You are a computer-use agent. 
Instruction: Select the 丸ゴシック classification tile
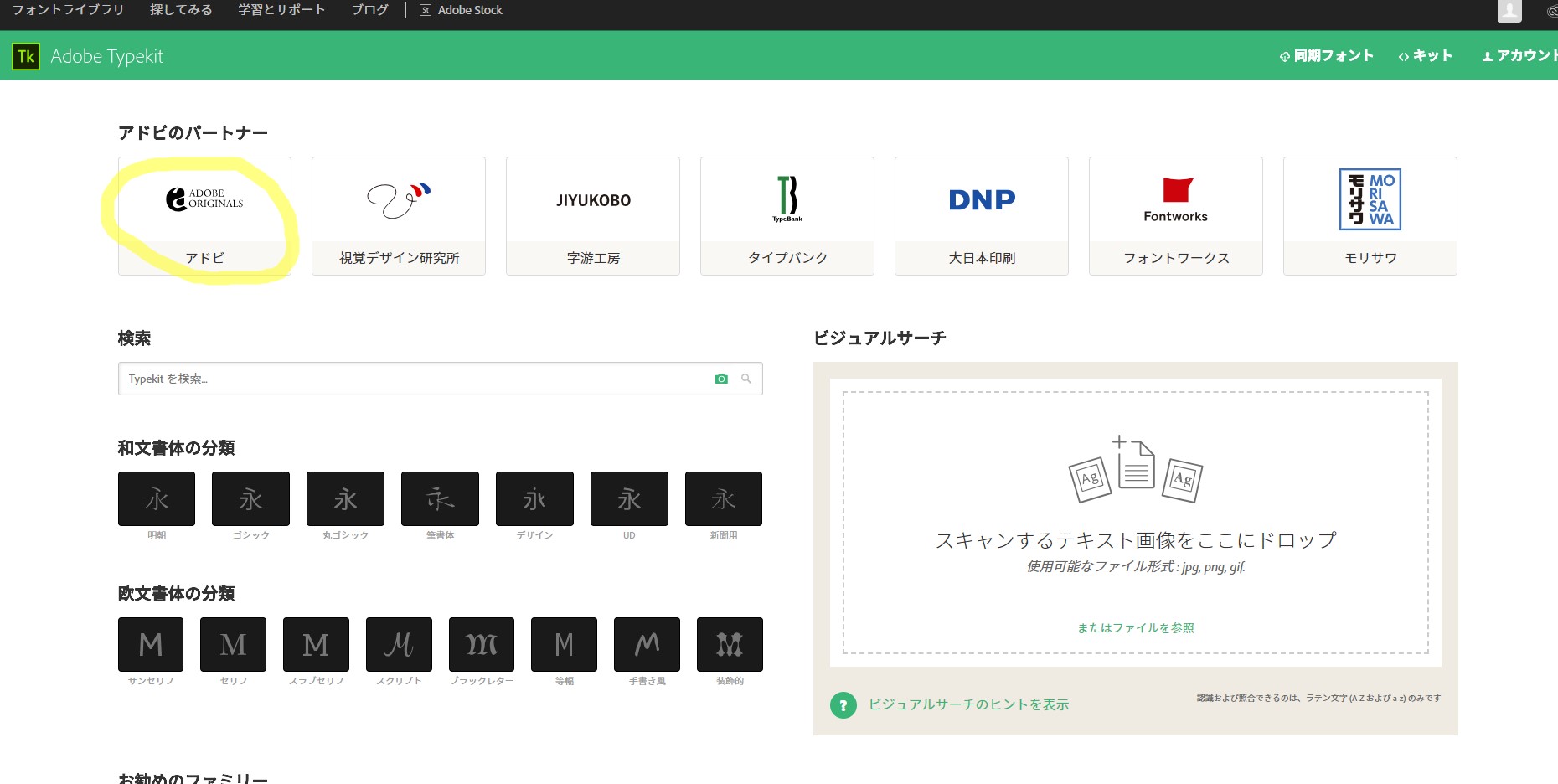point(345,498)
